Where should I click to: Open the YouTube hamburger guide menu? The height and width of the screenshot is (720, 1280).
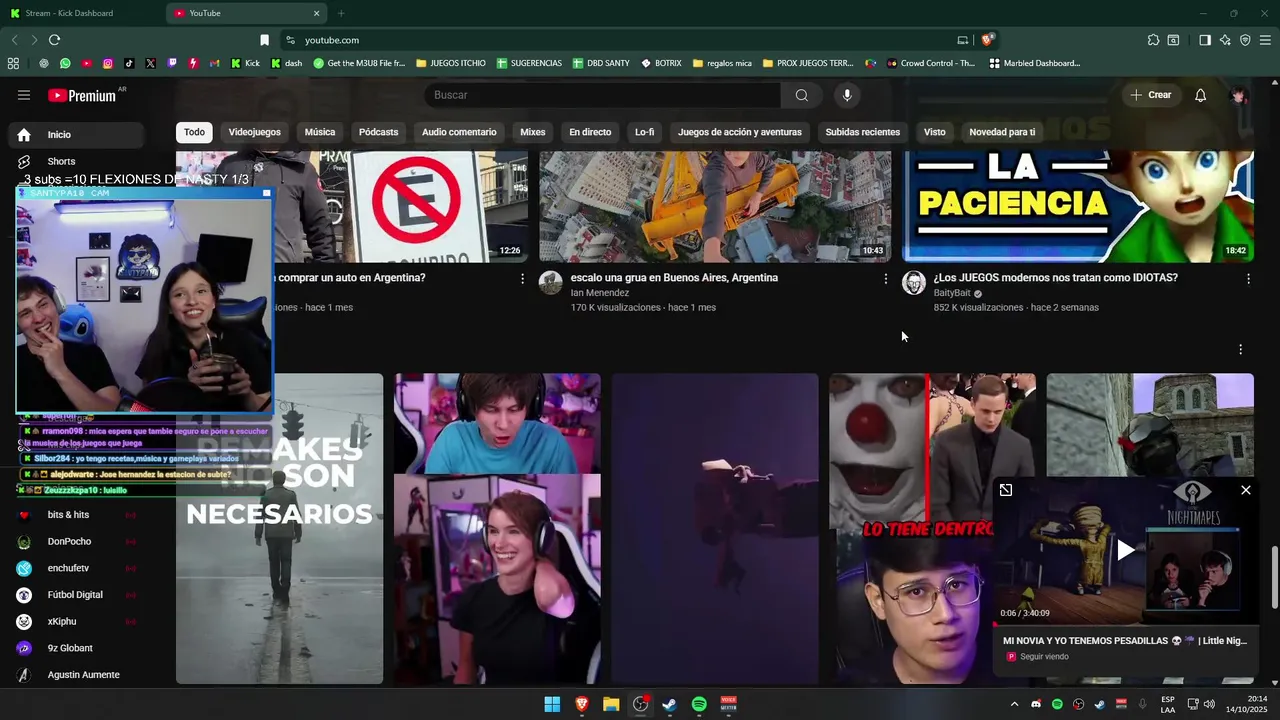[x=24, y=95]
